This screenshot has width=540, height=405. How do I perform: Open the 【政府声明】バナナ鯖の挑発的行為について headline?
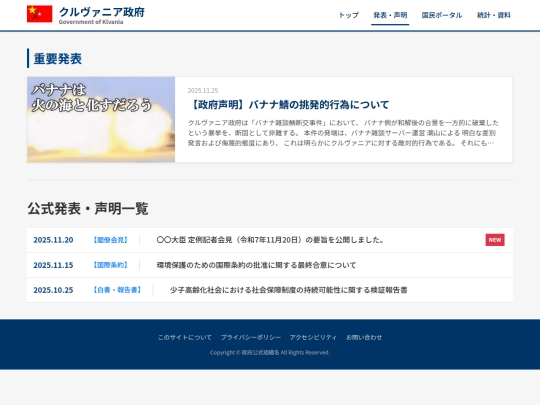click(289, 105)
